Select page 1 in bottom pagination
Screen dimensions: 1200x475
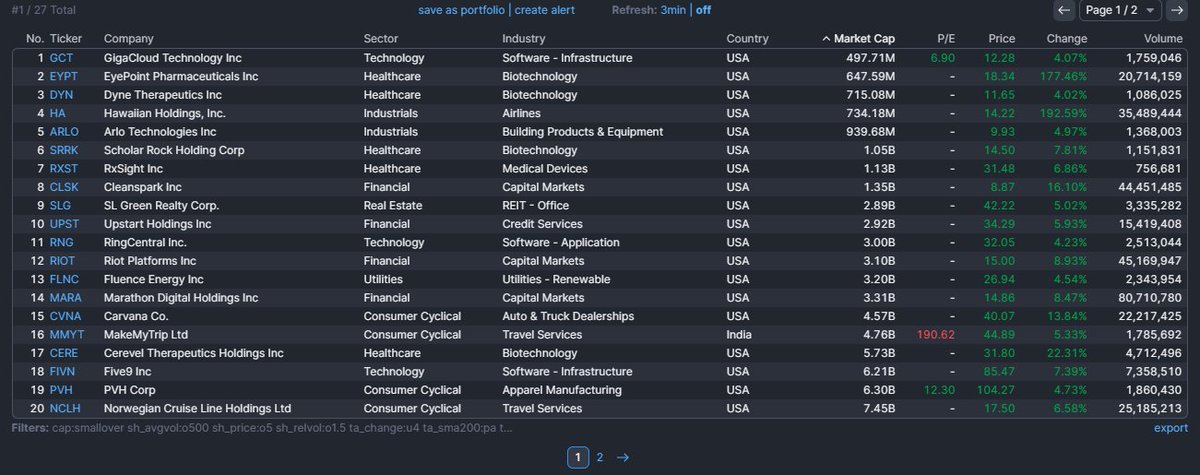(578, 457)
